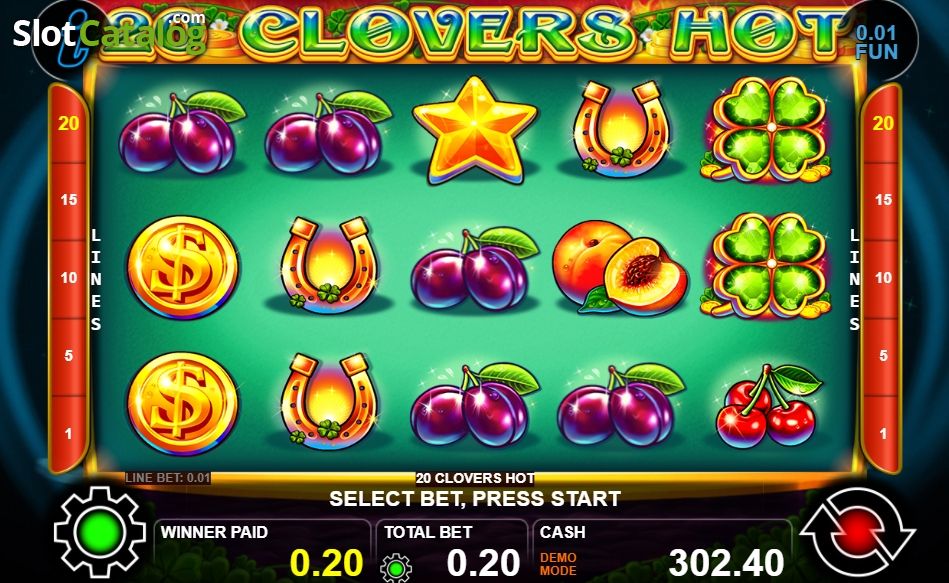The height and width of the screenshot is (583, 949).
Task: Open the large gear settings menu
Action: pyautogui.click(x=100, y=532)
